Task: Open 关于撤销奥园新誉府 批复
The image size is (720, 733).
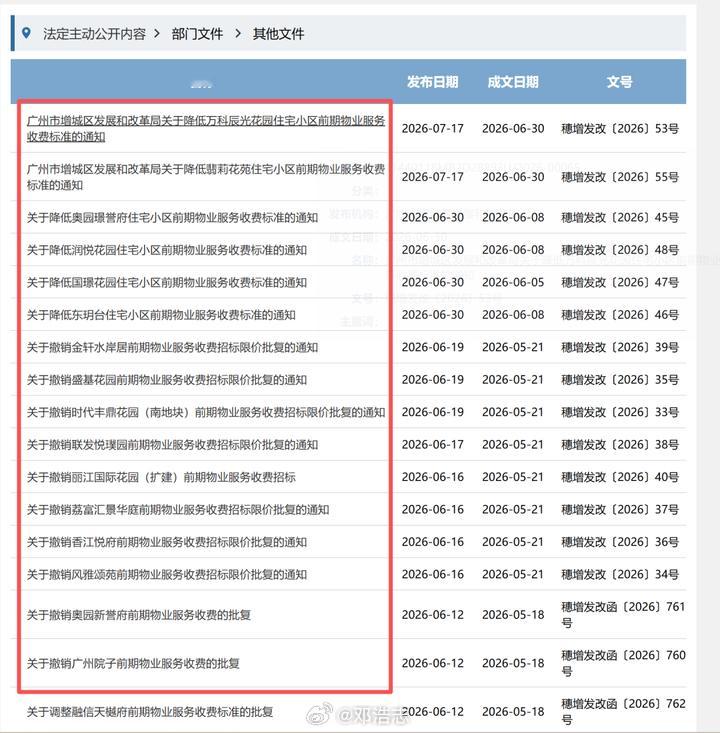Action: 138,615
